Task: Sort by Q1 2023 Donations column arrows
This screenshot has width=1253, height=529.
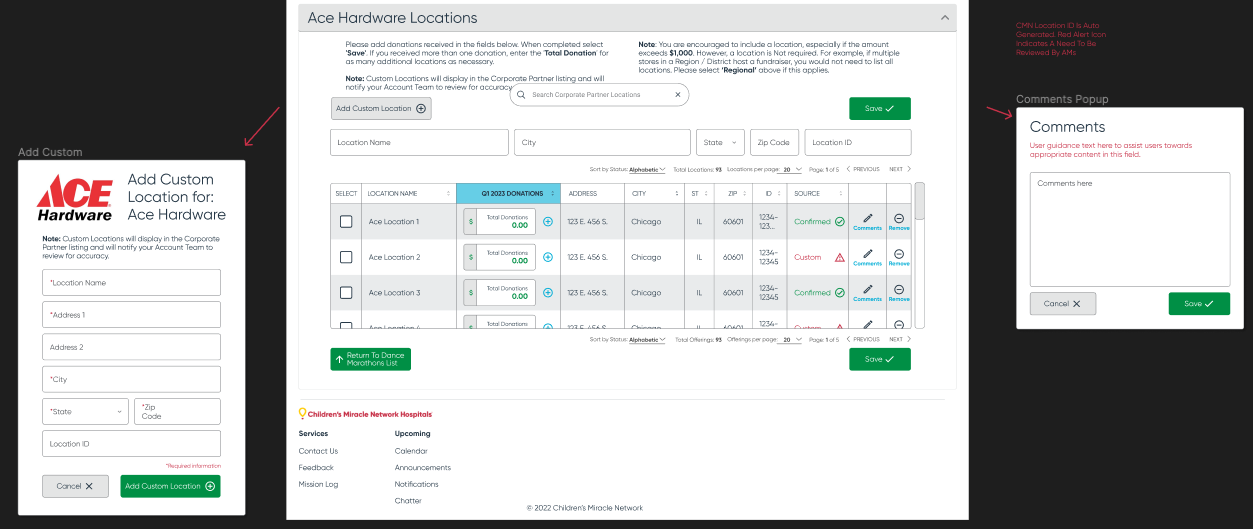Action: pyautogui.click(x=552, y=193)
